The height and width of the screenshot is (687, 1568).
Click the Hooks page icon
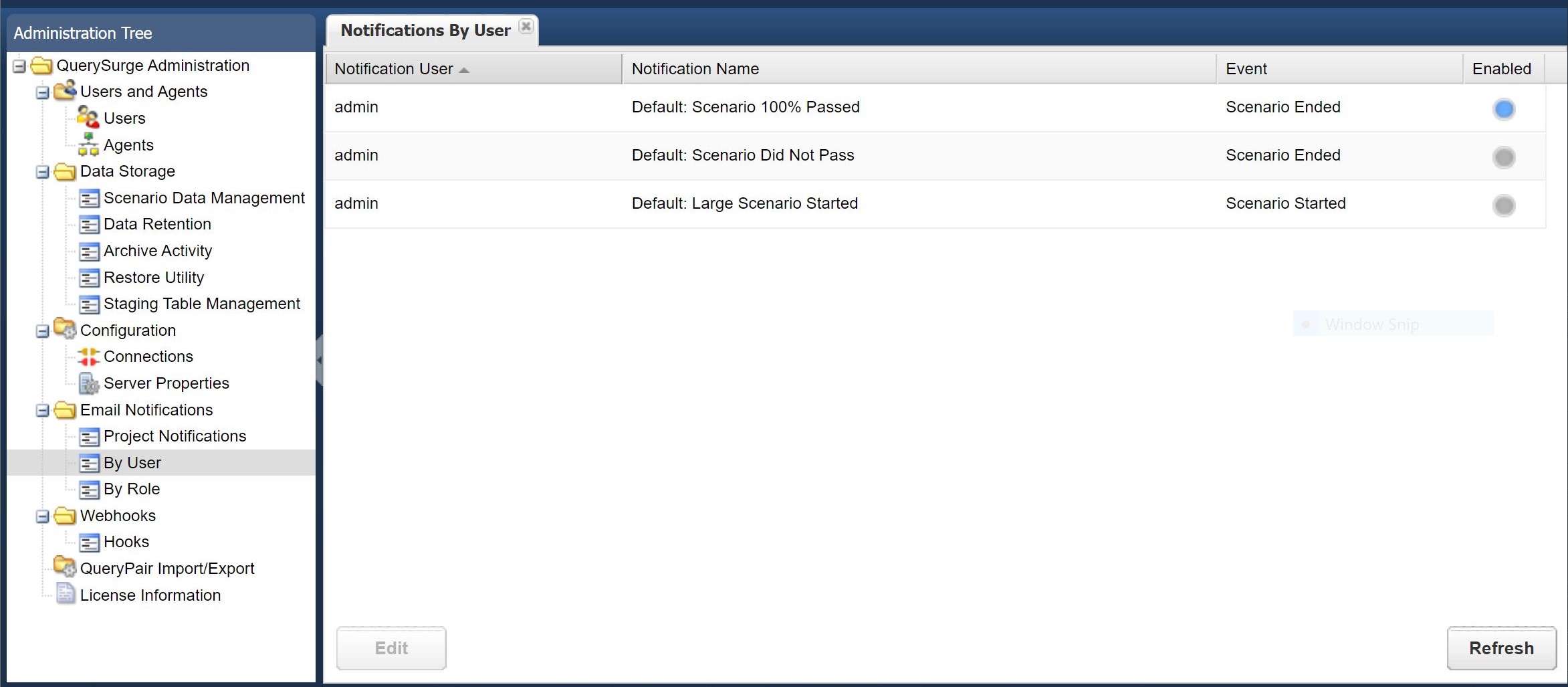[88, 542]
